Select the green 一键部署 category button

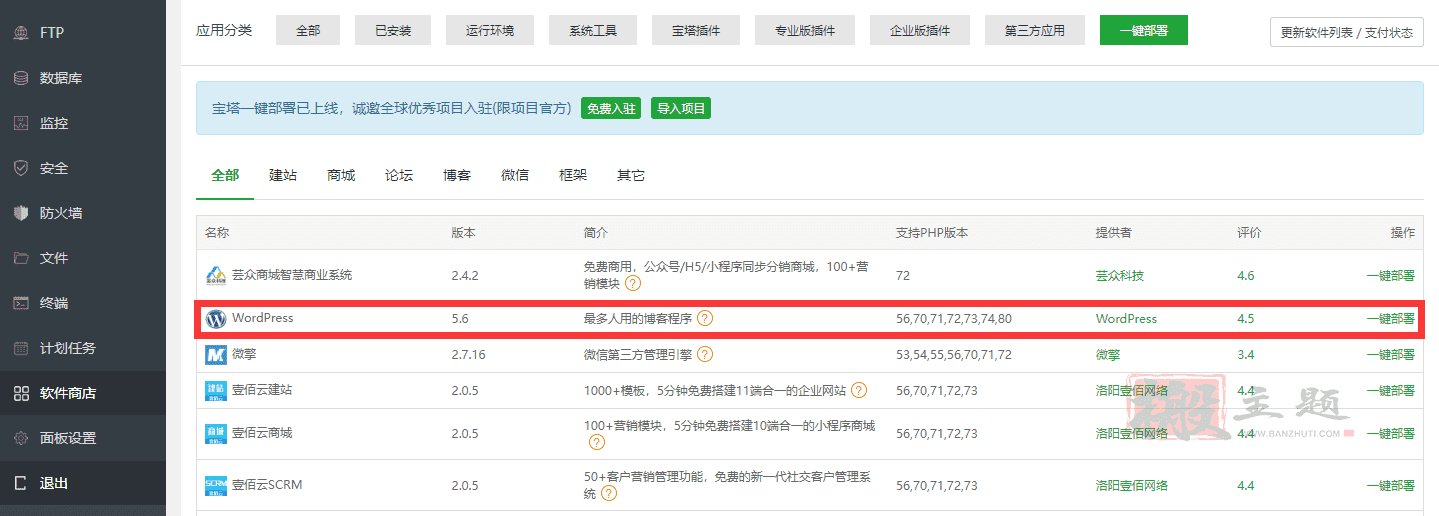pos(1144,30)
